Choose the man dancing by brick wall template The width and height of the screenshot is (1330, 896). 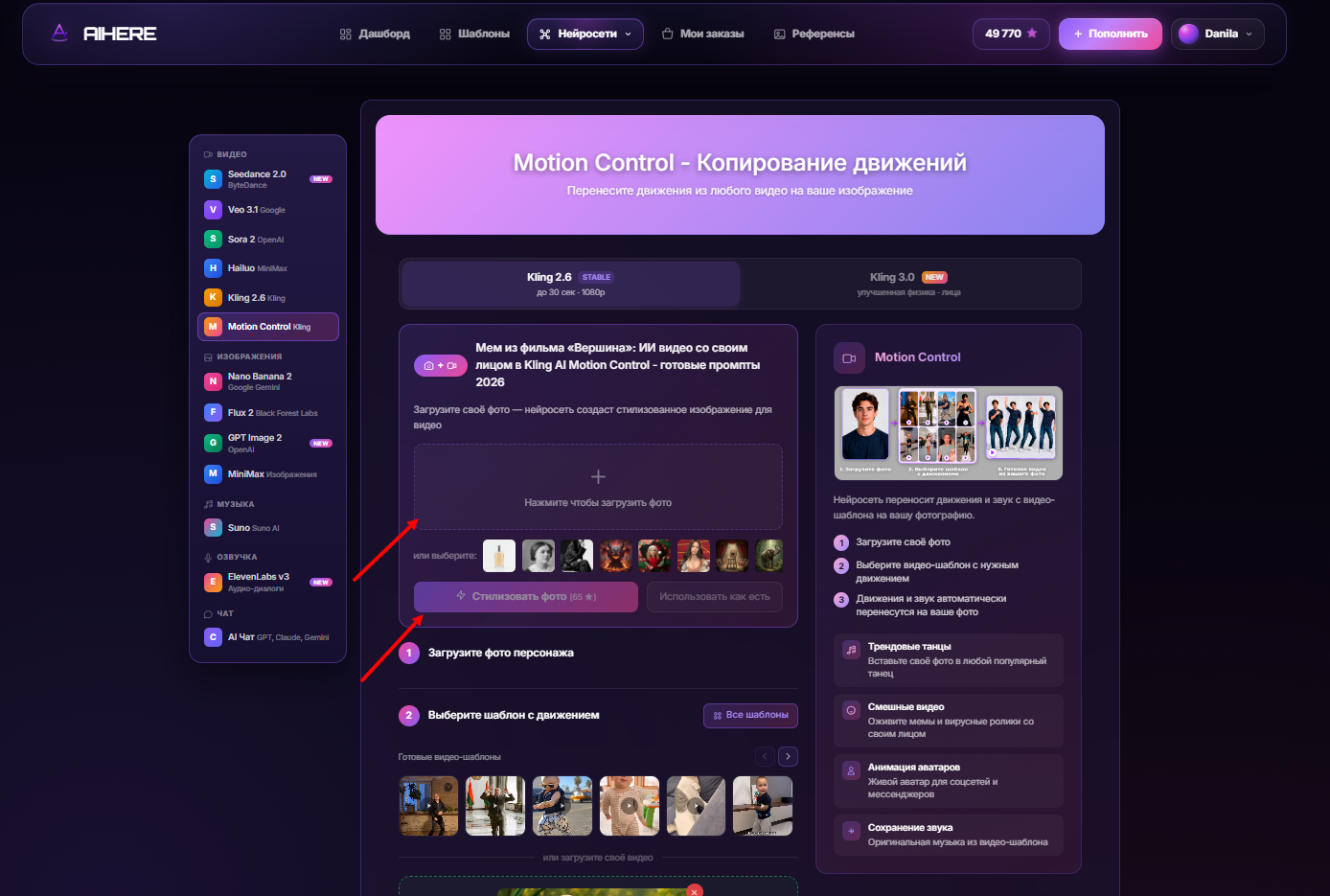tap(428, 806)
